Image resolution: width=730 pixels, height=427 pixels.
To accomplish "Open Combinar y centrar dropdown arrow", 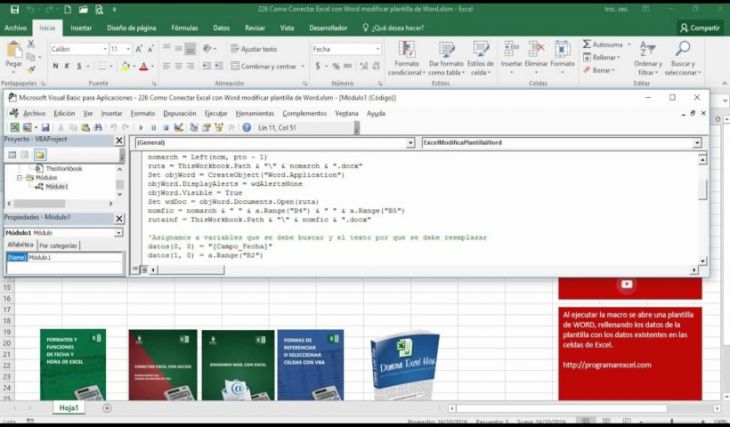I will [303, 66].
